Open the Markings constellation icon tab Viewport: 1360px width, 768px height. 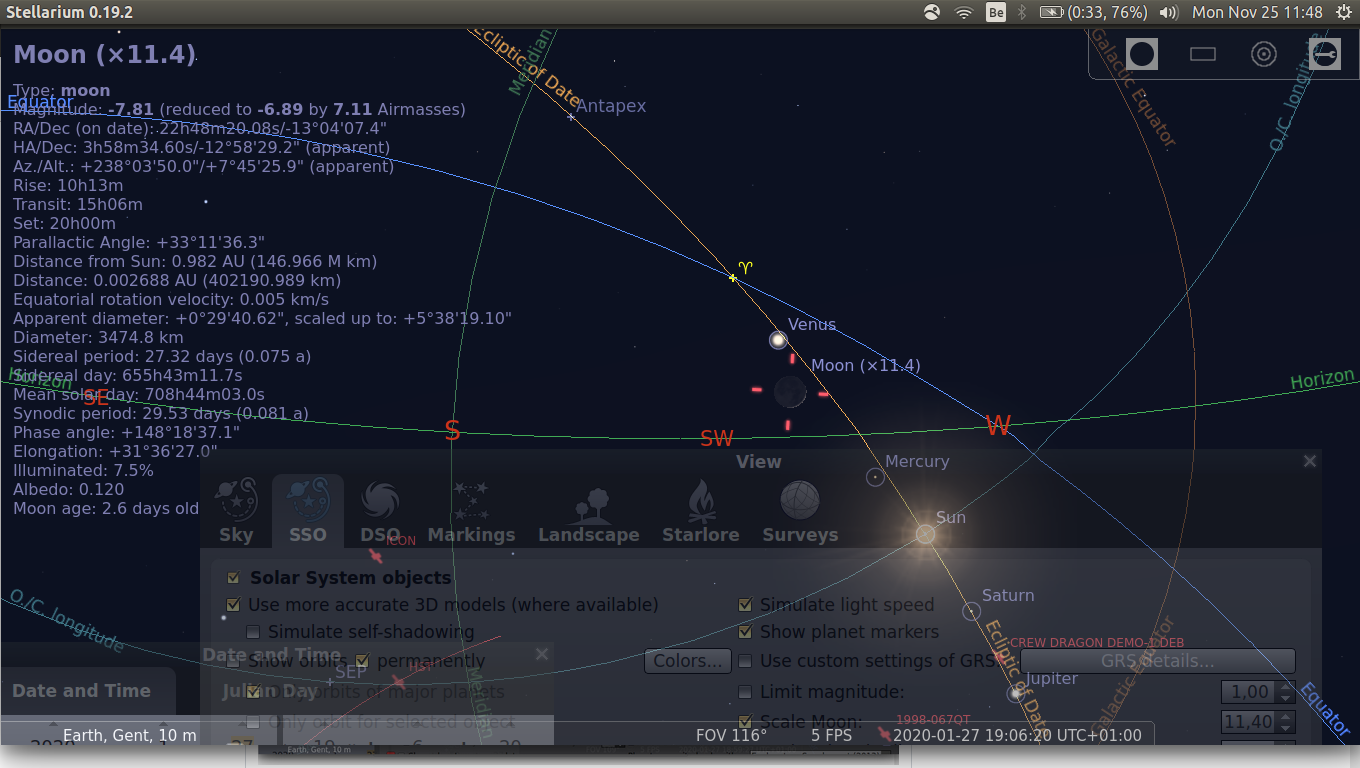tap(471, 498)
